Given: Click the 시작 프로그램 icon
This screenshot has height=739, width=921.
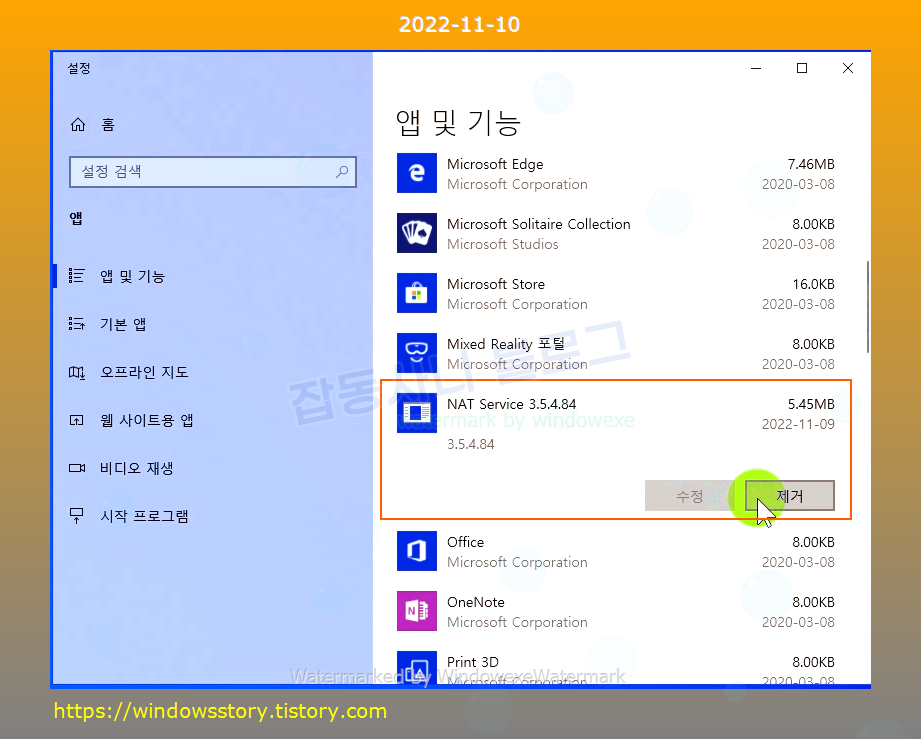Looking at the screenshot, I should 76,516.
